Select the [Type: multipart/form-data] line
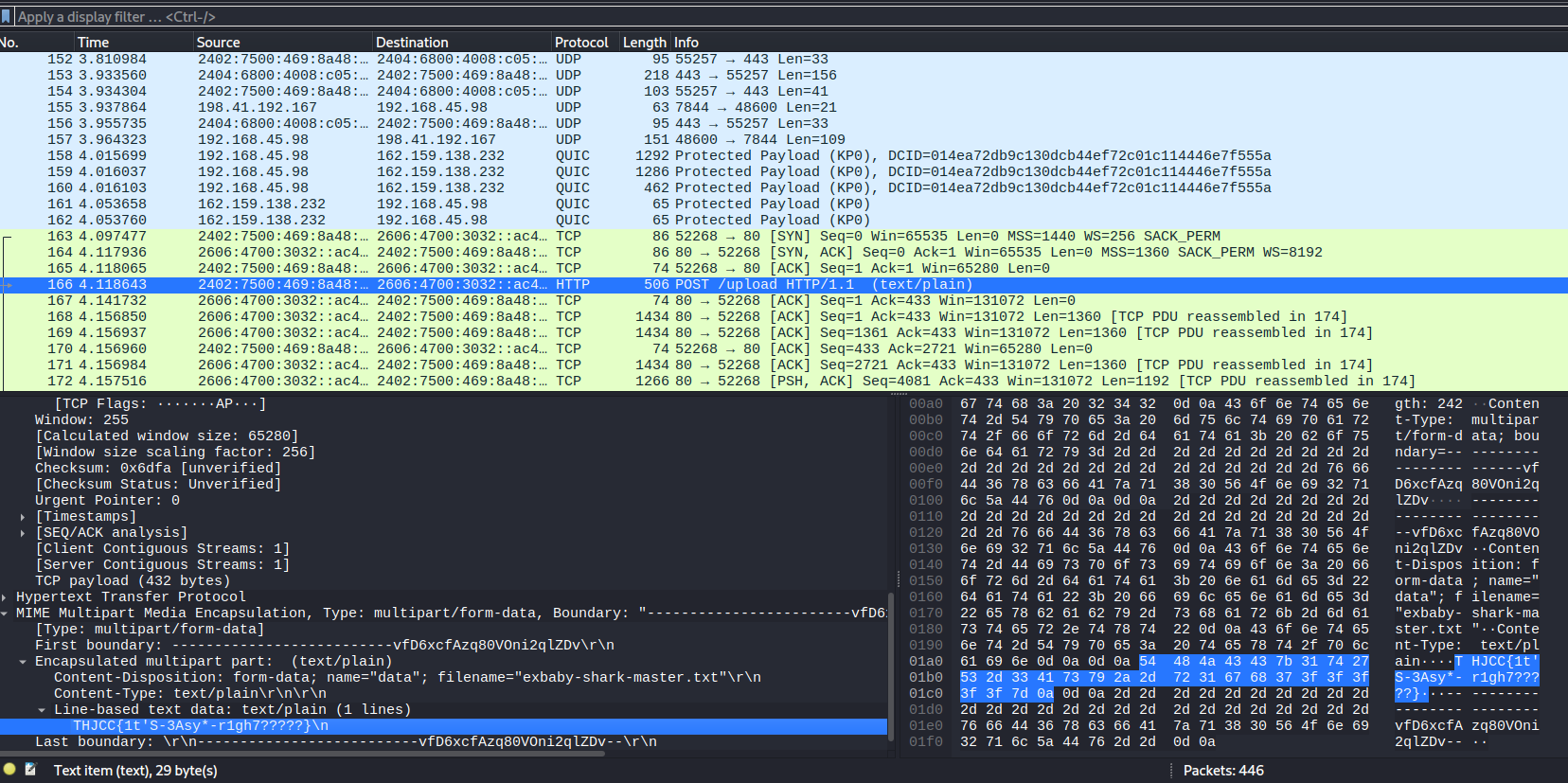 coord(150,630)
